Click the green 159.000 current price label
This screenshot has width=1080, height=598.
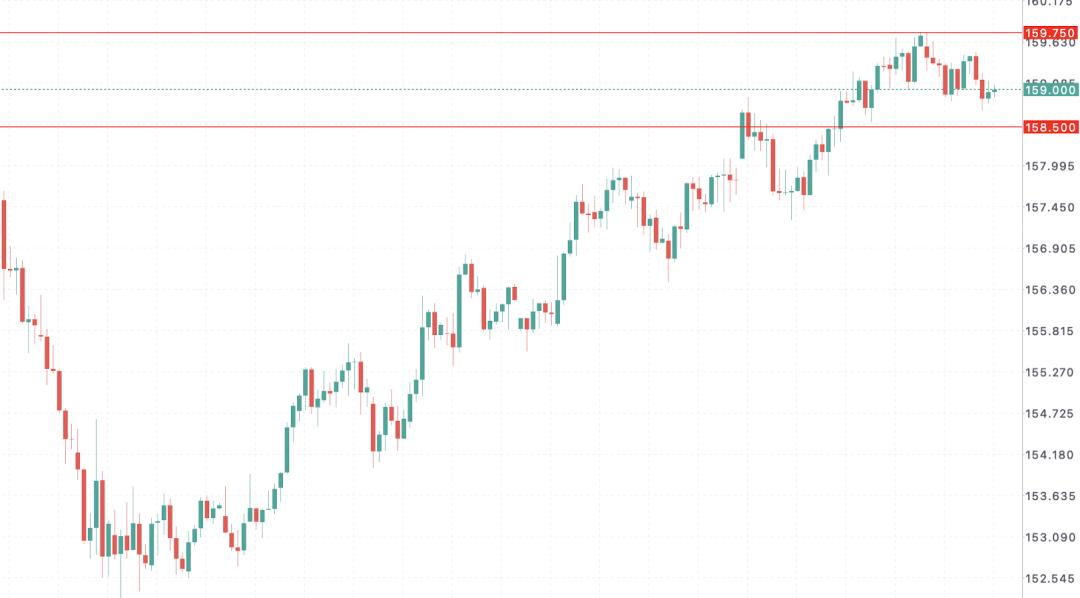tap(1050, 90)
